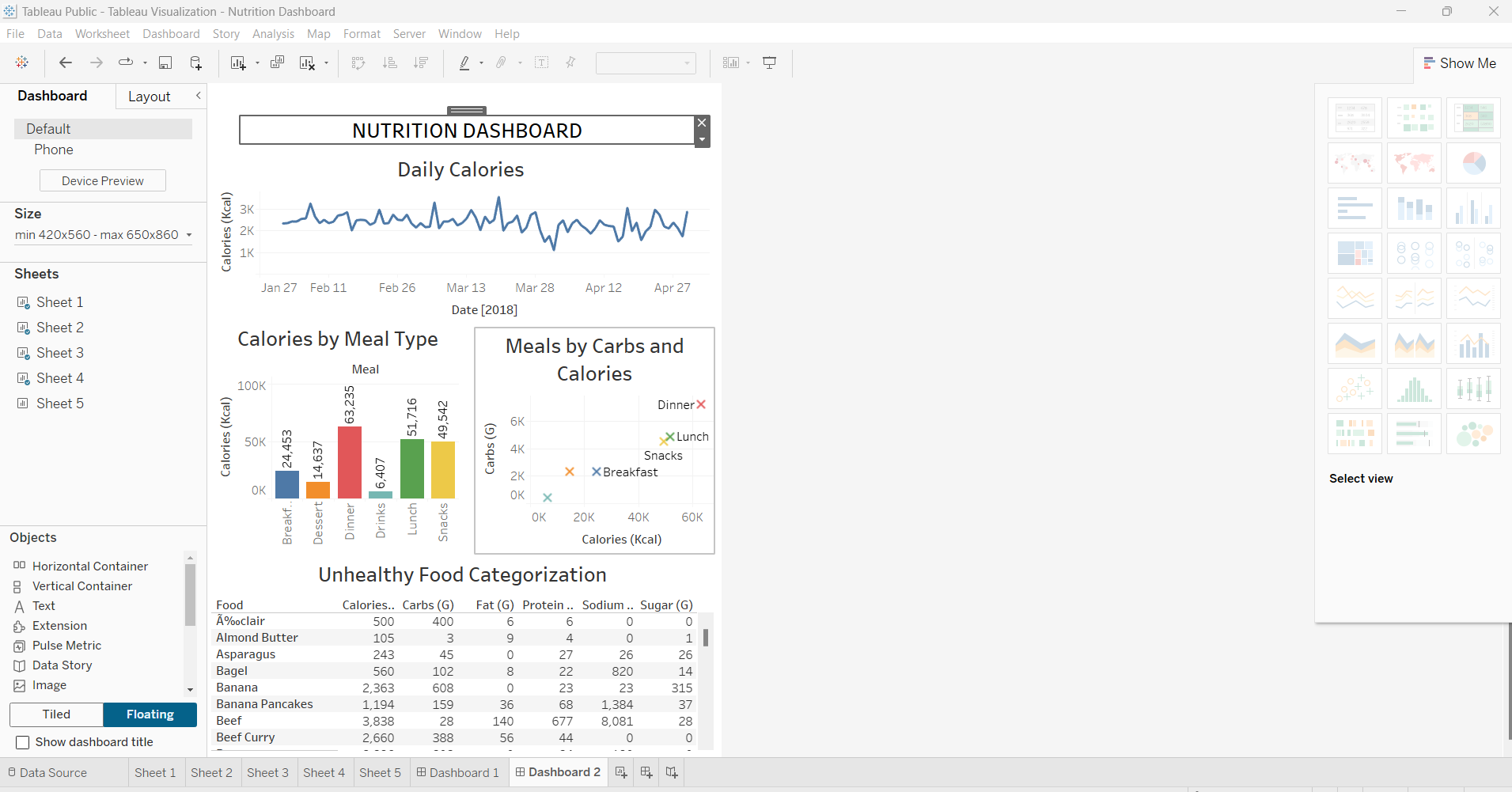
Task: Select pie chart in Show Me
Action: click(1473, 163)
